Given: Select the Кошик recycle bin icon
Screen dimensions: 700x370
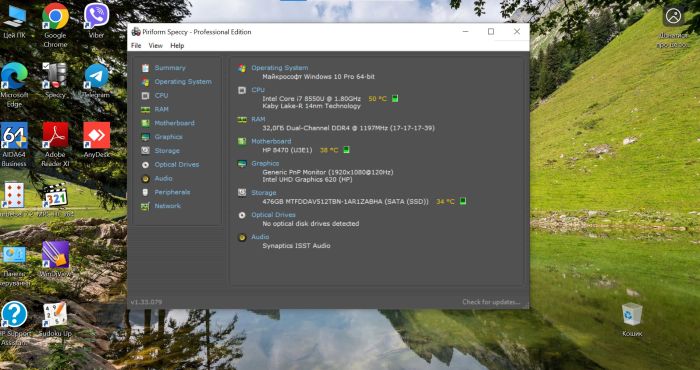Looking at the screenshot, I should (632, 320).
